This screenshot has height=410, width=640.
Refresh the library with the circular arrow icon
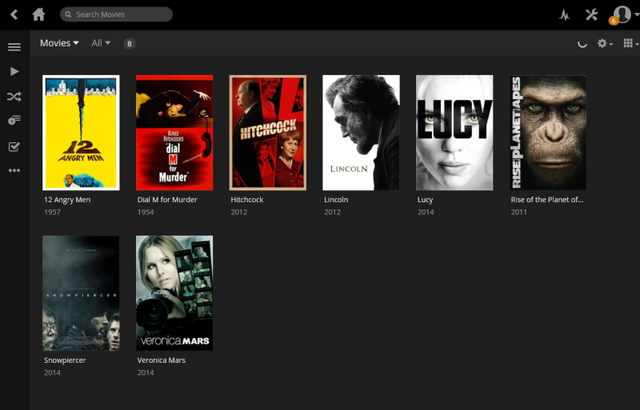coord(582,44)
